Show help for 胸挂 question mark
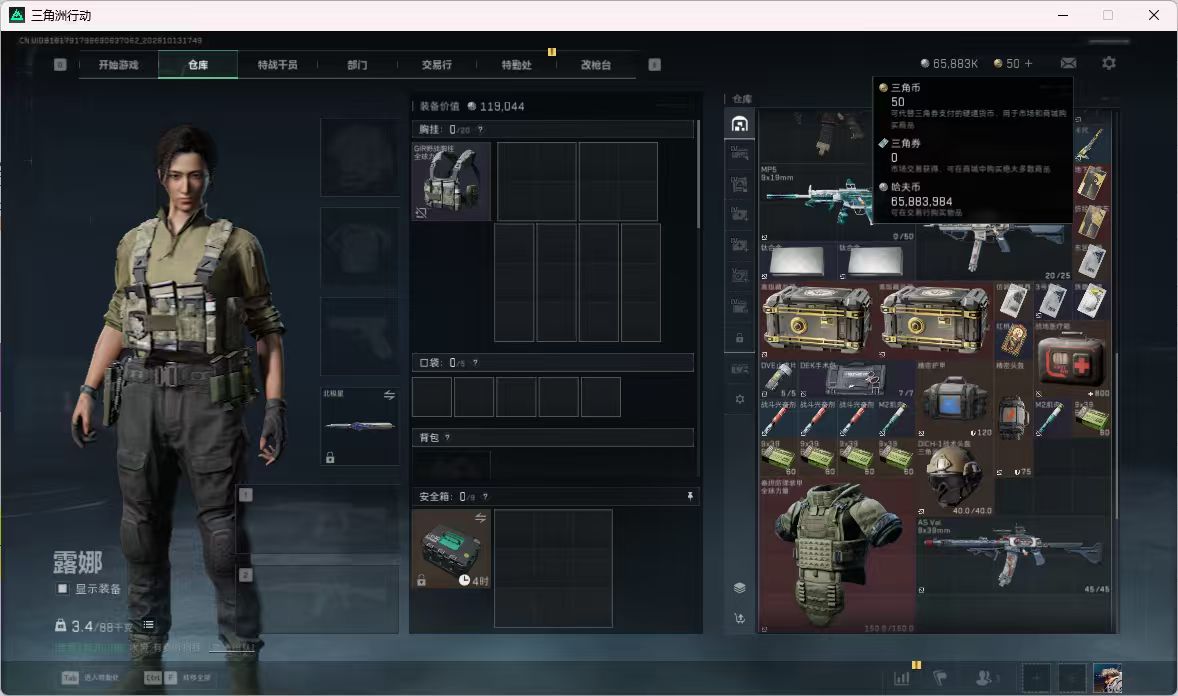Screen dimensions: 1178x696 (x=480, y=129)
